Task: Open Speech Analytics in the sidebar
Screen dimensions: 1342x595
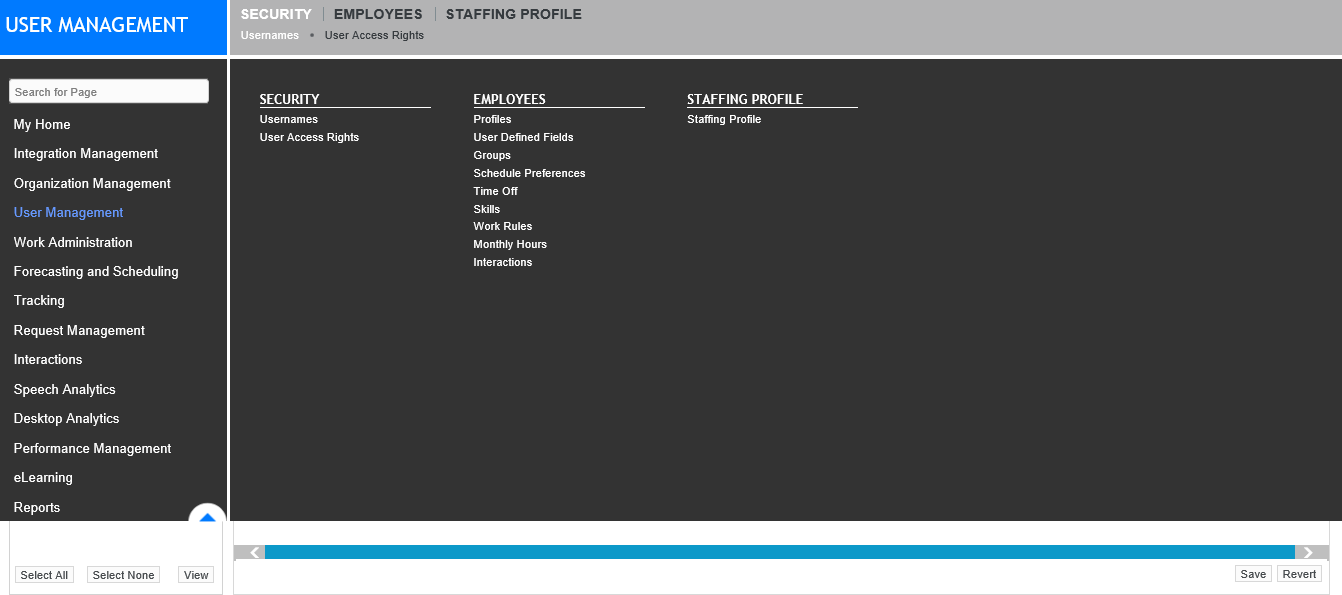Action: point(65,389)
